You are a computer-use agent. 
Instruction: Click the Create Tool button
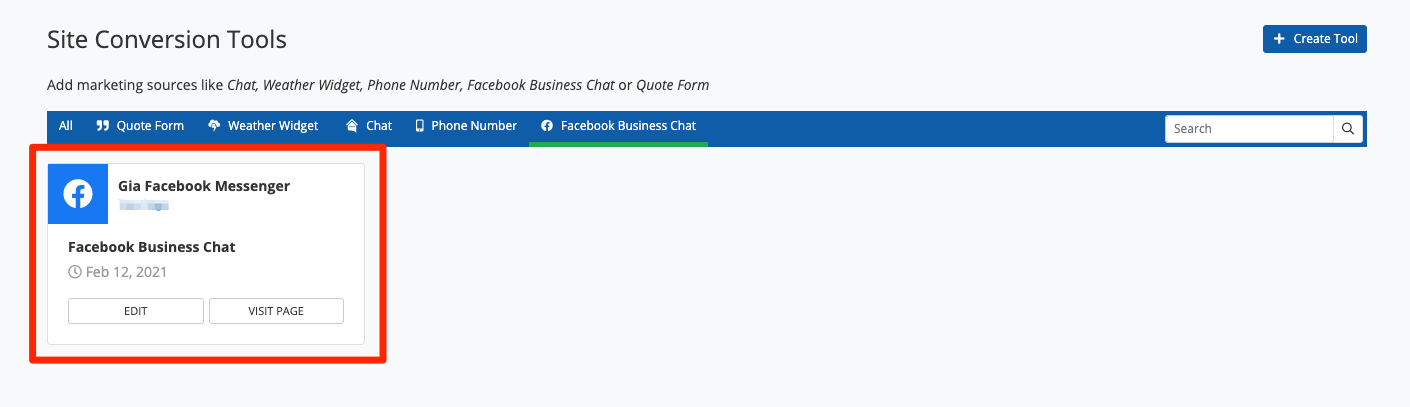click(1314, 39)
